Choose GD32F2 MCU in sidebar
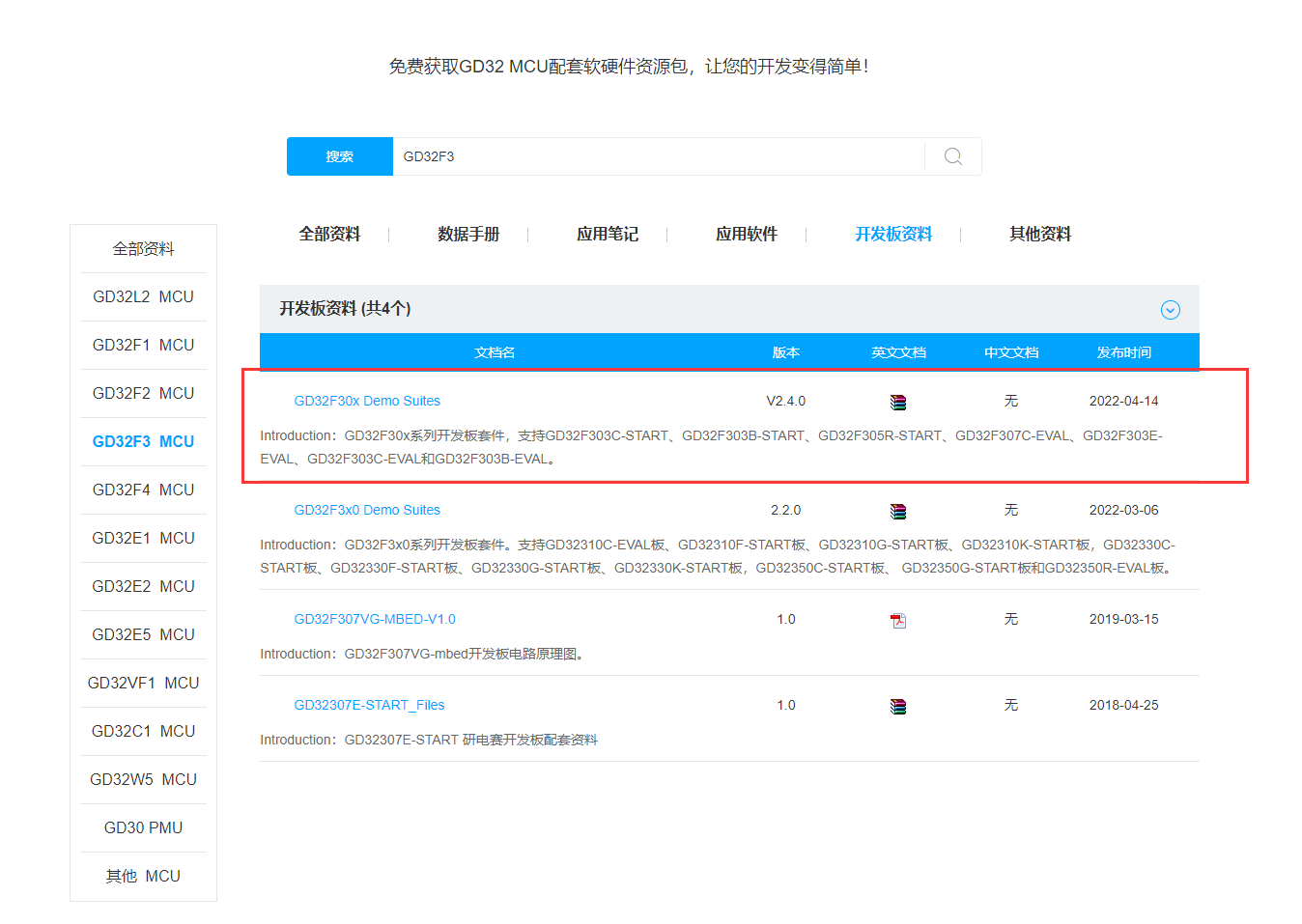Screen dimensions: 1302x924 point(143,394)
